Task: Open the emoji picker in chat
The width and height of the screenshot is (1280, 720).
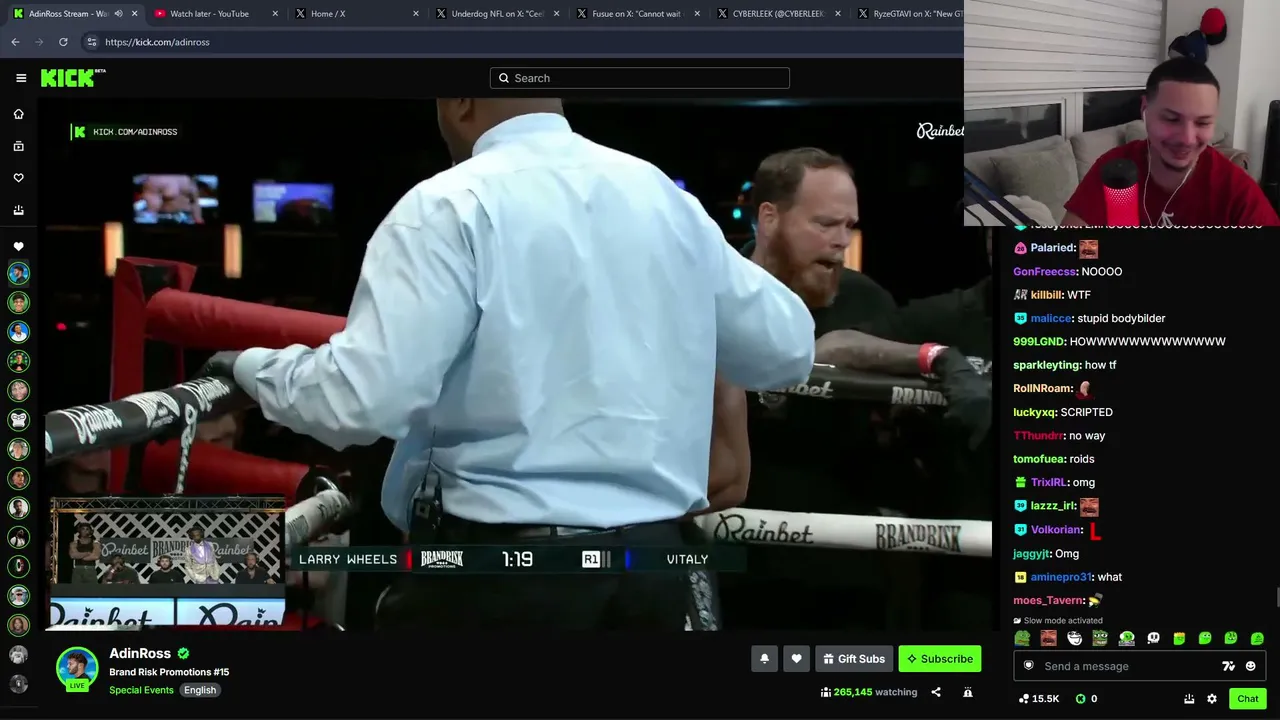Action: [x=1250, y=666]
